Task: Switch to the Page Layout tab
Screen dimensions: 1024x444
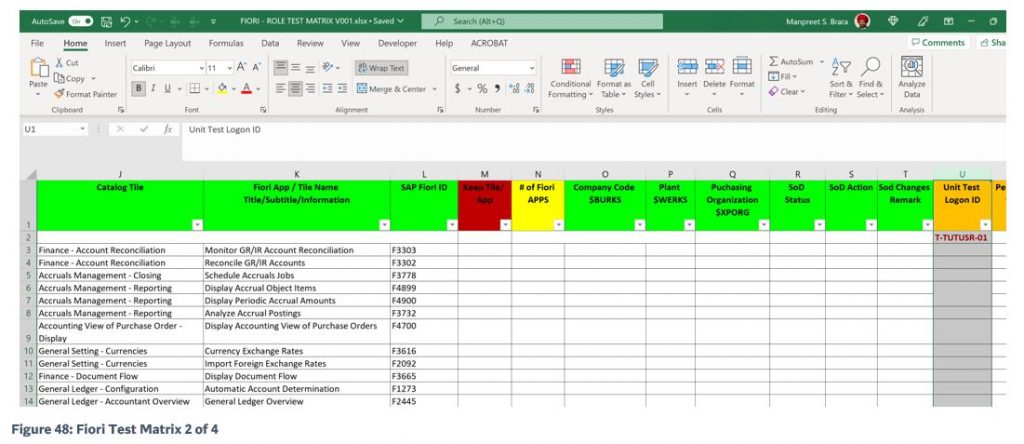Action: (168, 43)
